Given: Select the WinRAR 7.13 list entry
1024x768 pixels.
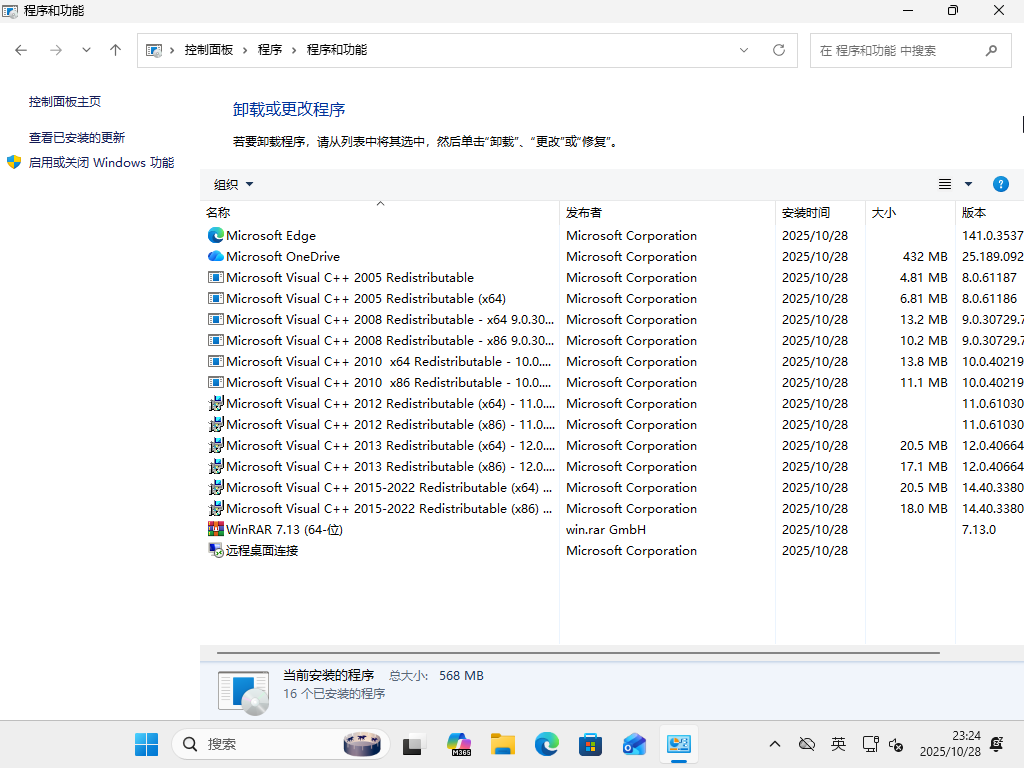Looking at the screenshot, I should [x=285, y=529].
